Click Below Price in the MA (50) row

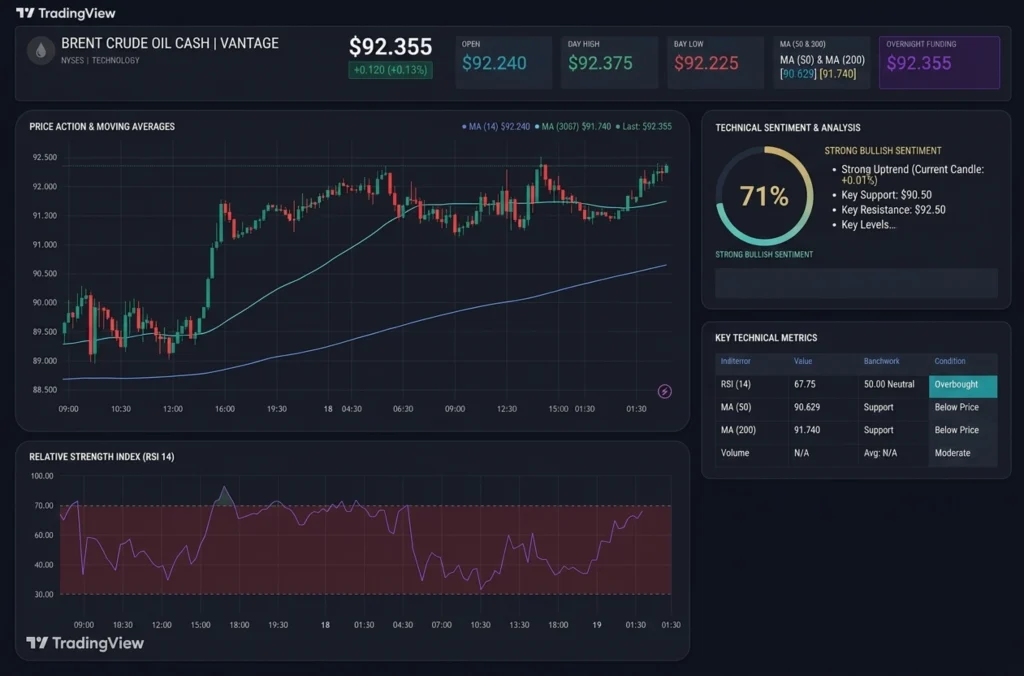pyautogui.click(x=957, y=408)
